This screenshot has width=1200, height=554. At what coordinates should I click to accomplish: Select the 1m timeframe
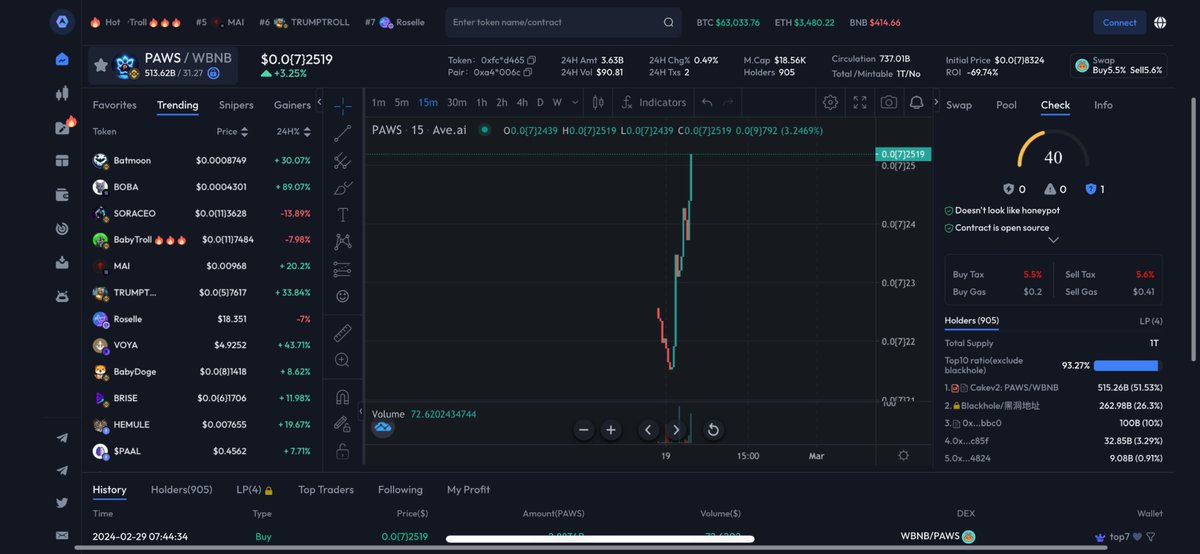pos(379,102)
